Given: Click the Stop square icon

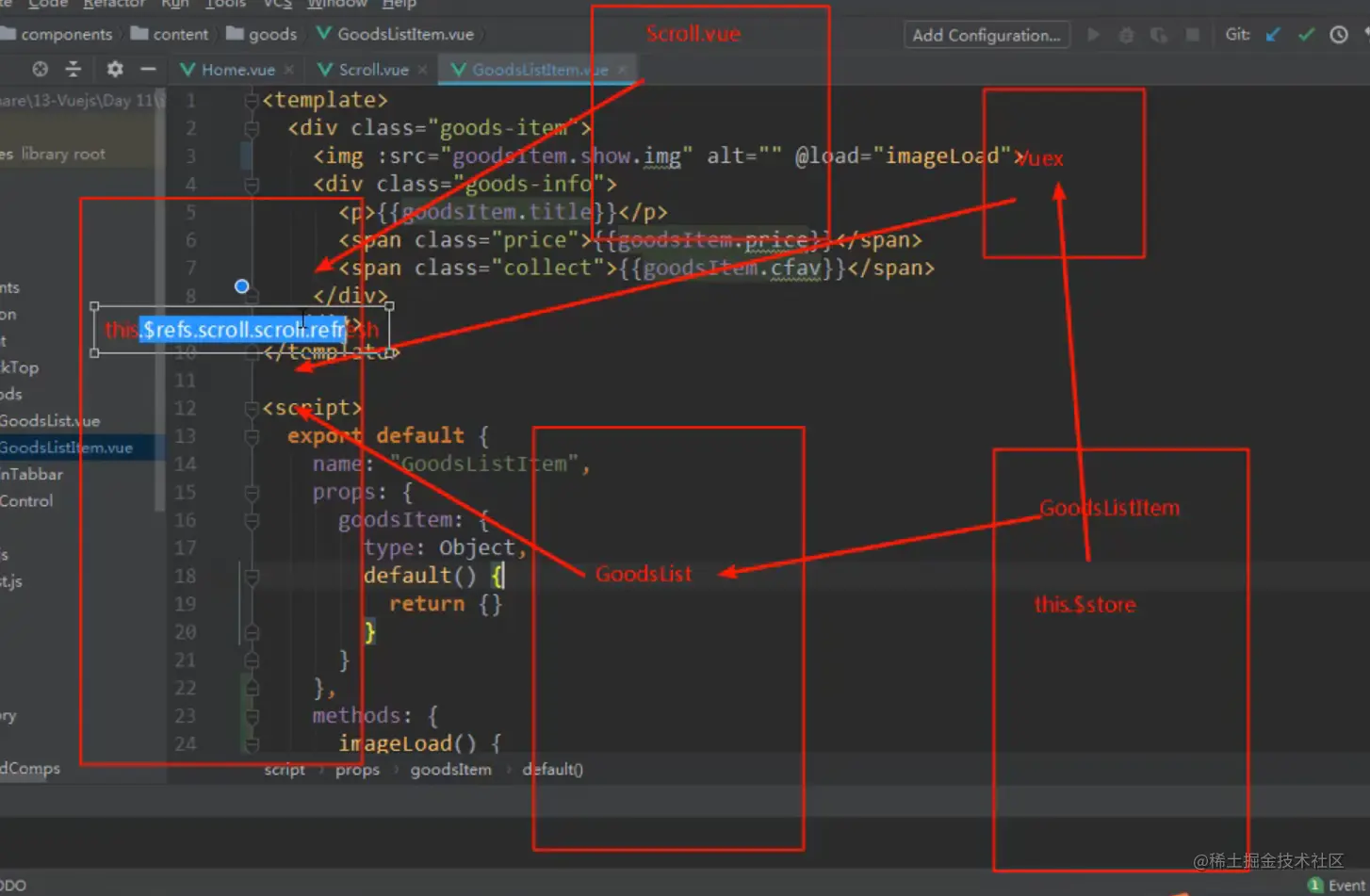Looking at the screenshot, I should pyautogui.click(x=1193, y=35).
